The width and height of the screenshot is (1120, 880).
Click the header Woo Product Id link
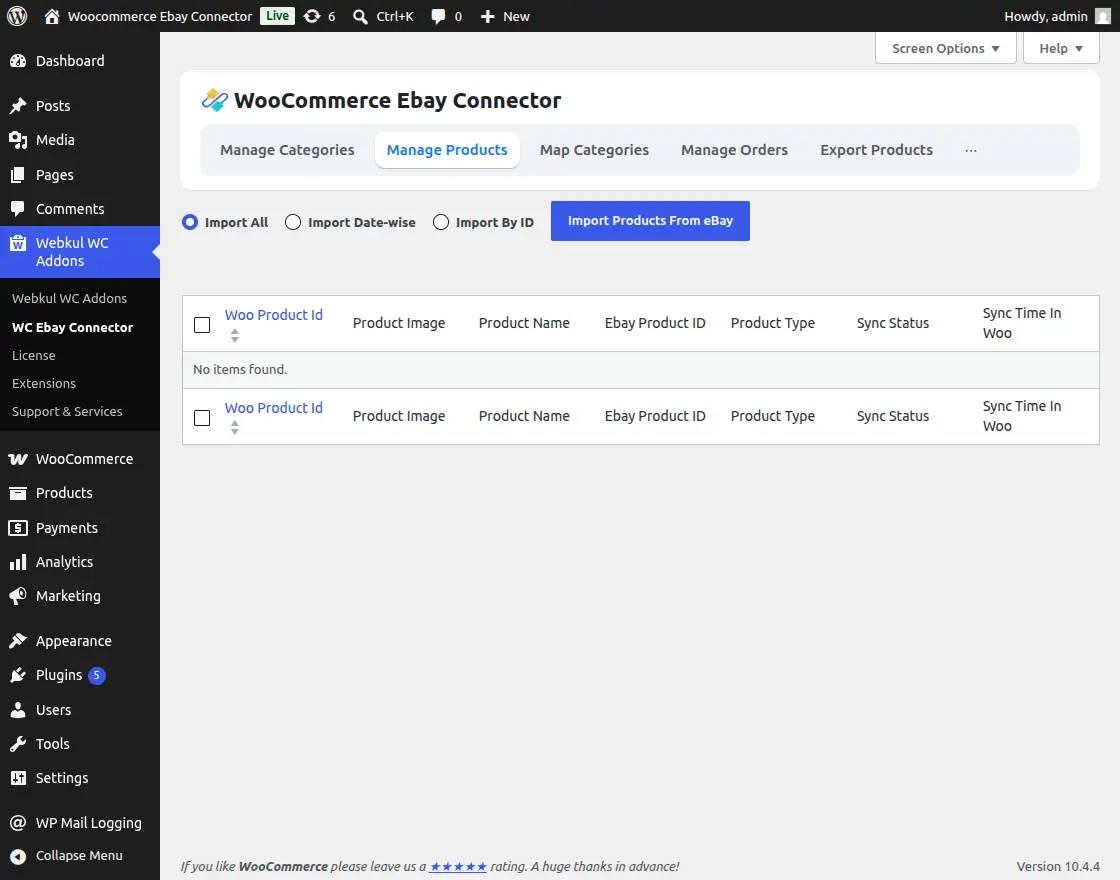click(274, 315)
